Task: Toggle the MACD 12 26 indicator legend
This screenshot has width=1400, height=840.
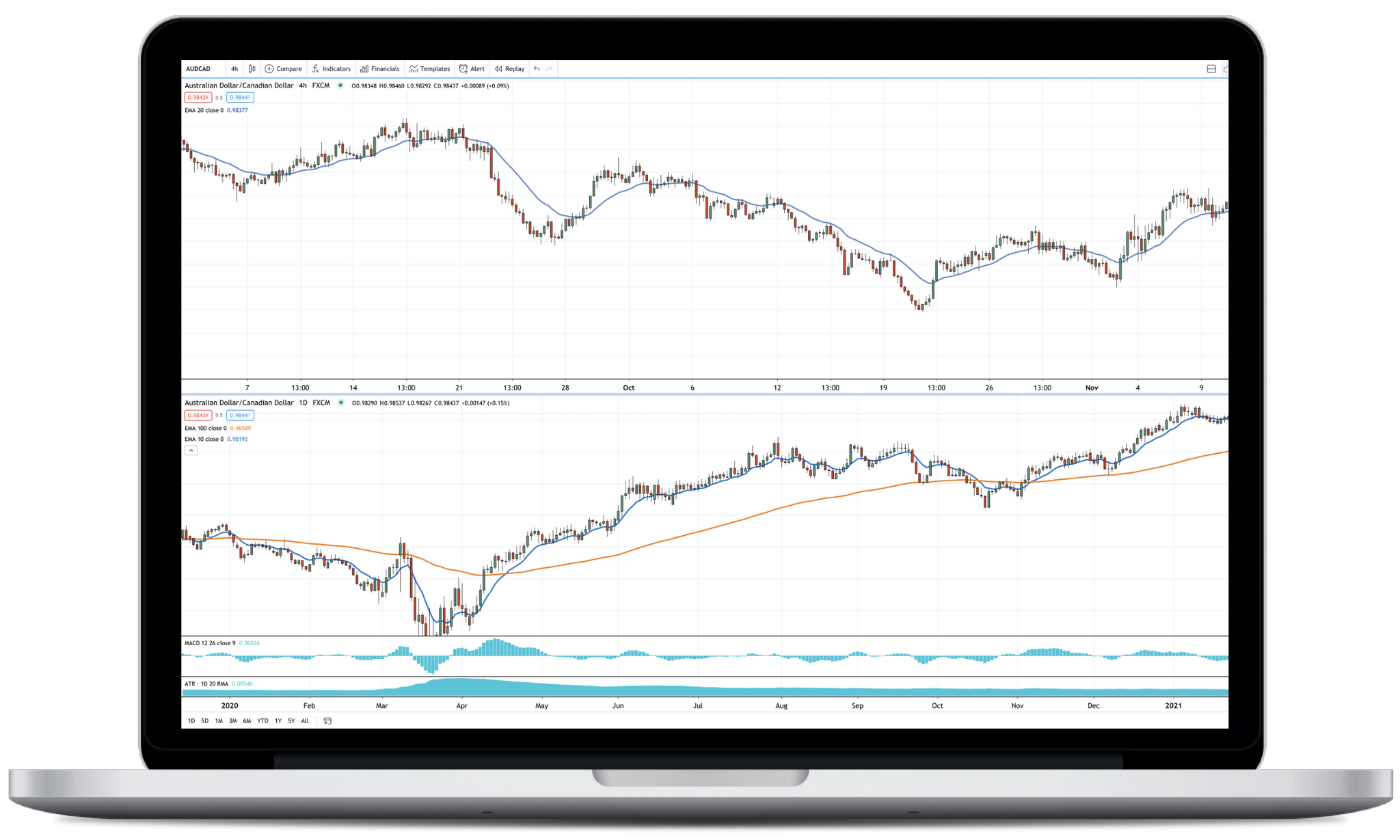Action: coord(209,642)
